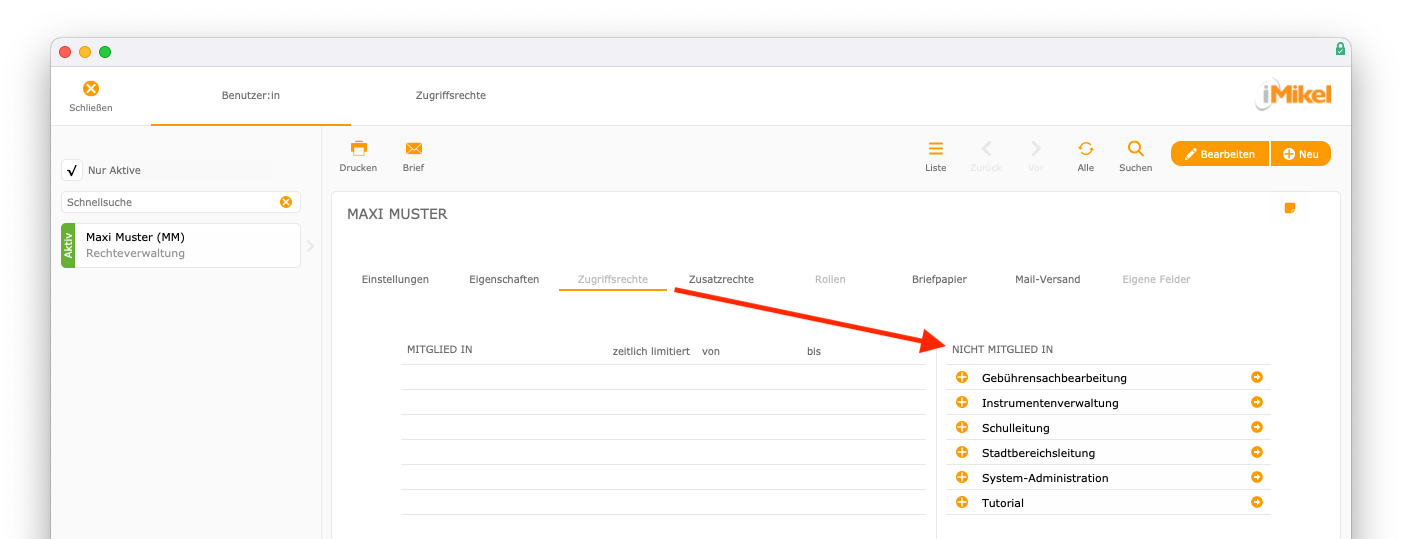Open Stadtbereichsleitung via its arrow icon
This screenshot has width=1407, height=539.
click(1257, 452)
